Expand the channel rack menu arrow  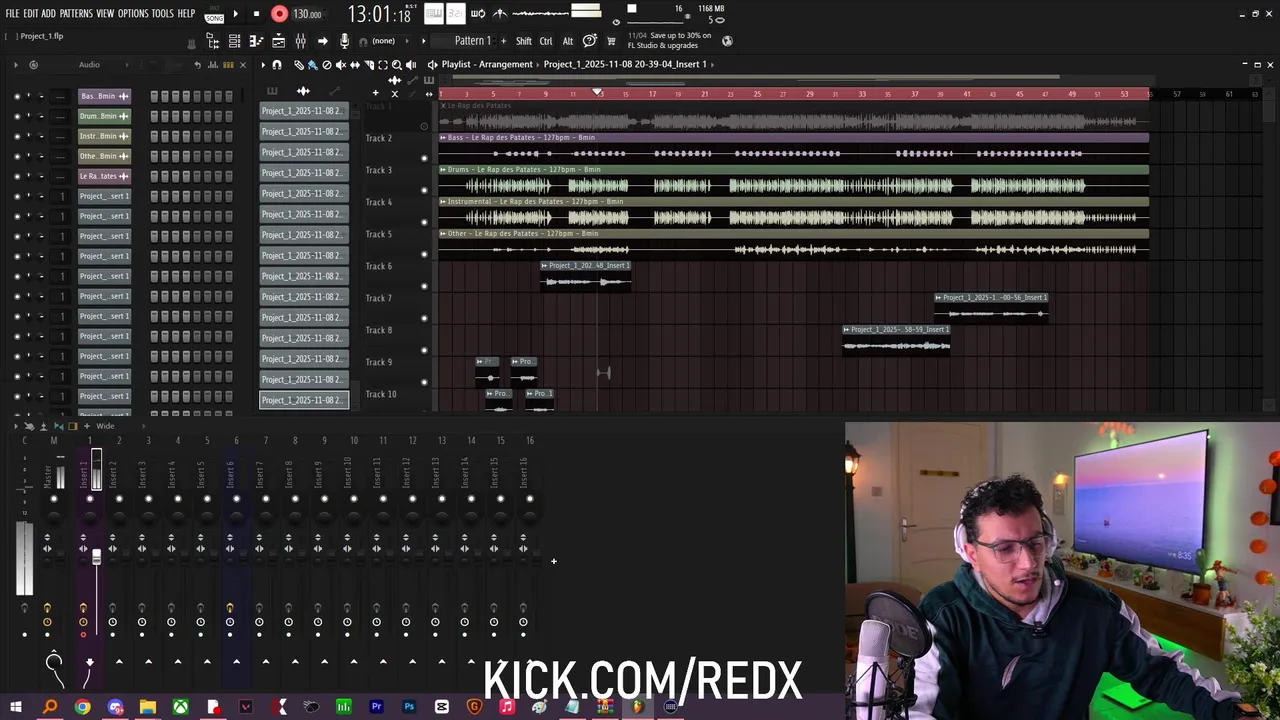click(x=14, y=64)
